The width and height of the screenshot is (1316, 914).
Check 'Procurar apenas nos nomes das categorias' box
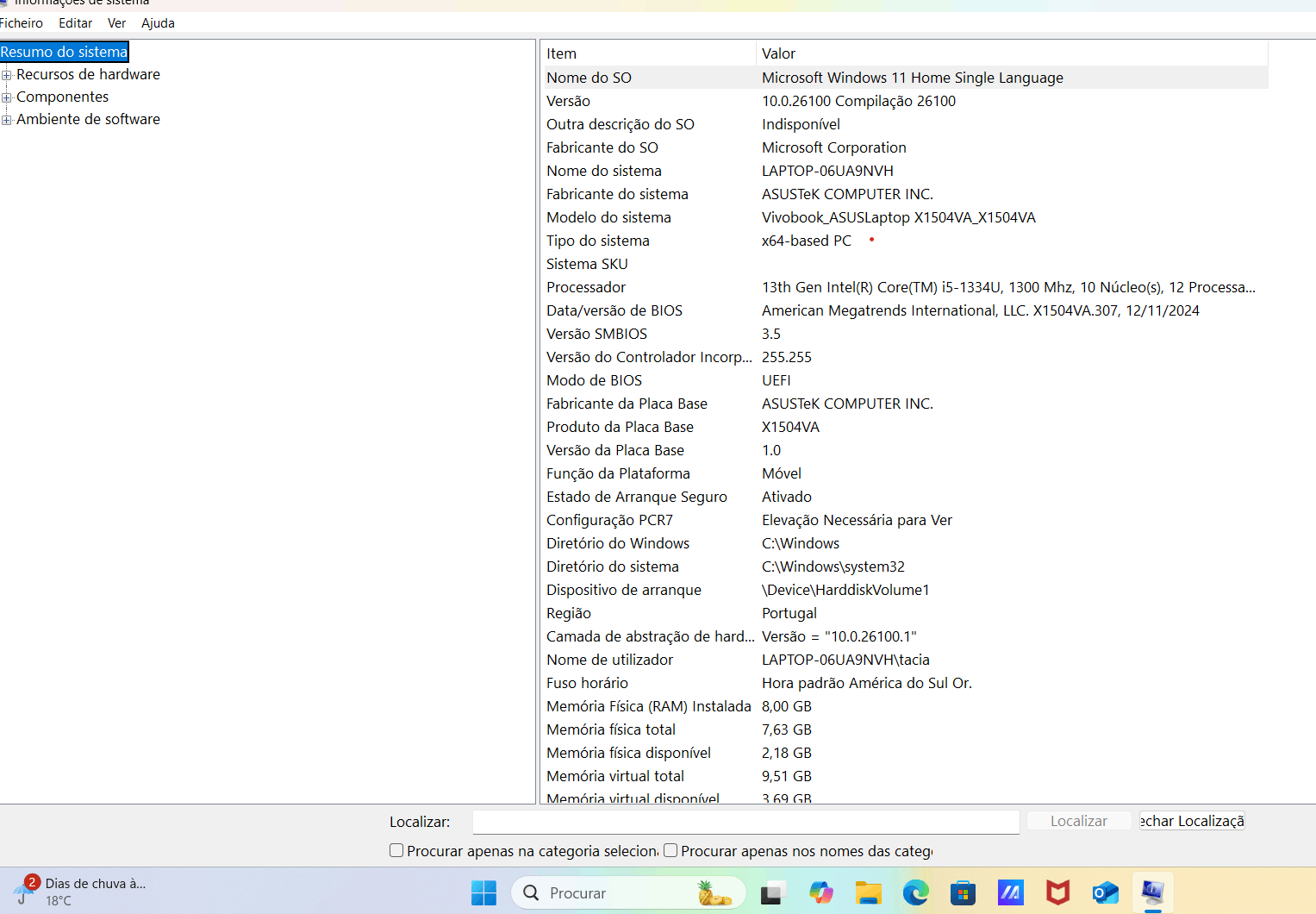670,850
